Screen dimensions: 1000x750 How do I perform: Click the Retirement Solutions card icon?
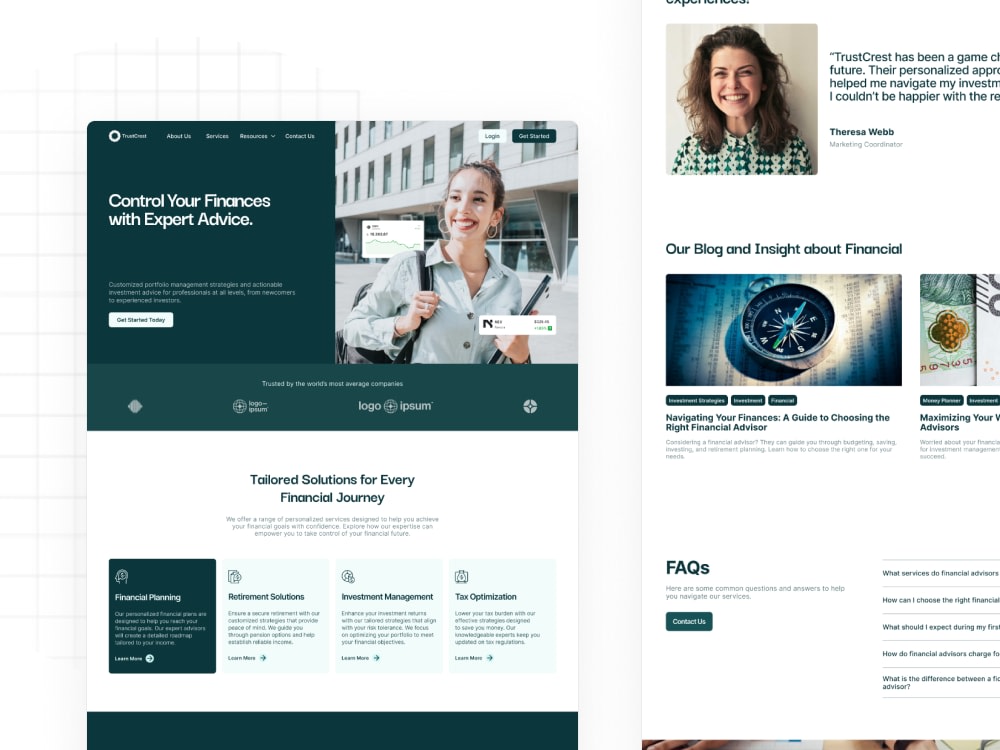235,577
